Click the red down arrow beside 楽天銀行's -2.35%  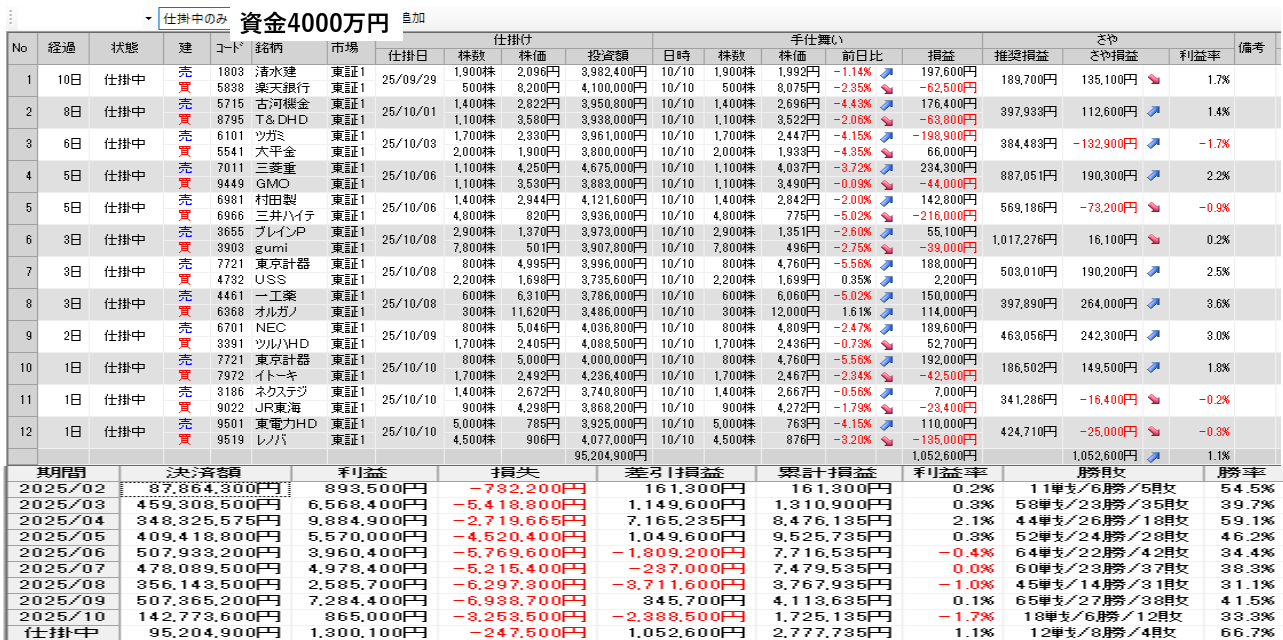coord(885,88)
